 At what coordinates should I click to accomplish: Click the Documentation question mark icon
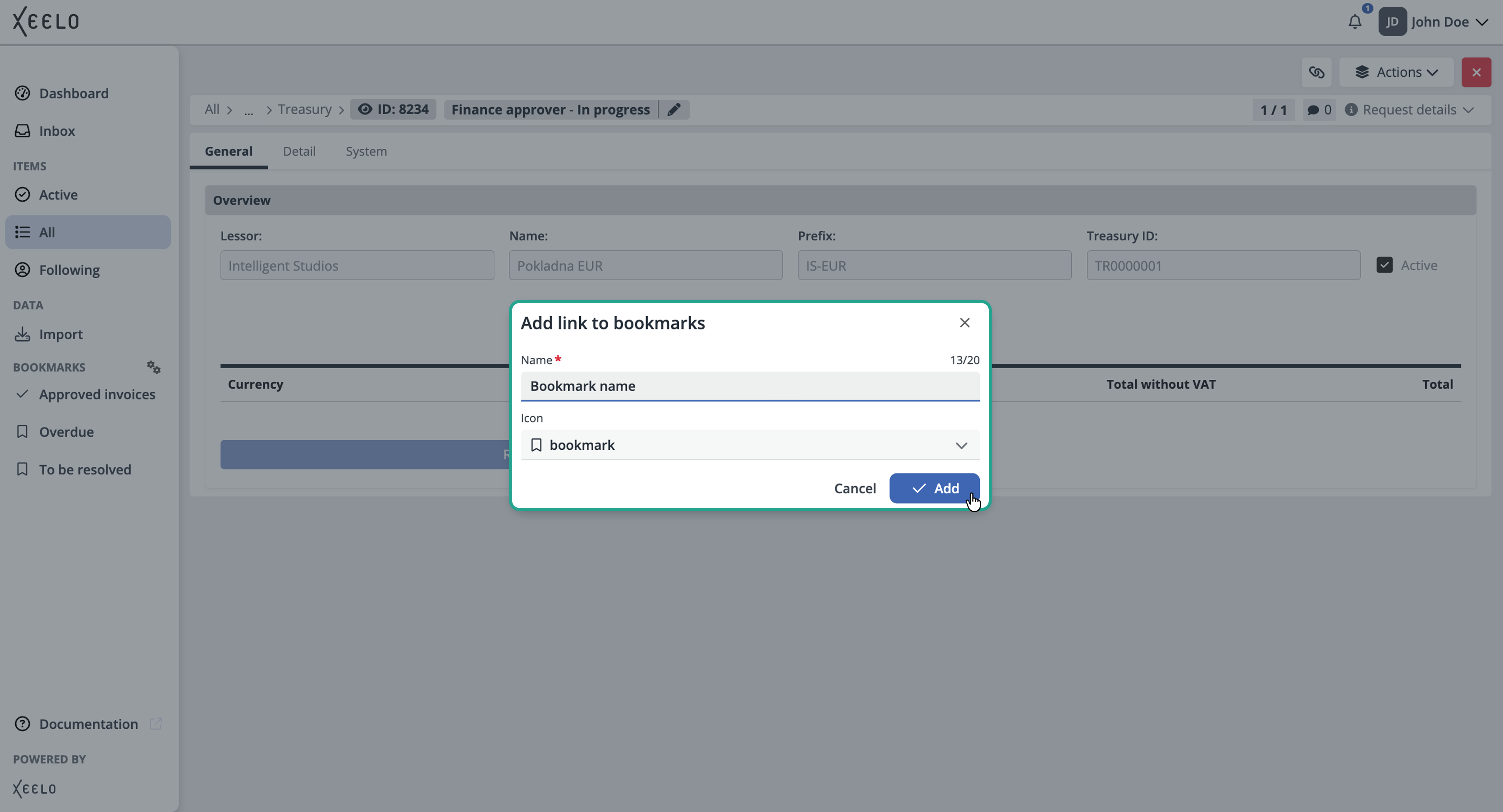point(22,724)
